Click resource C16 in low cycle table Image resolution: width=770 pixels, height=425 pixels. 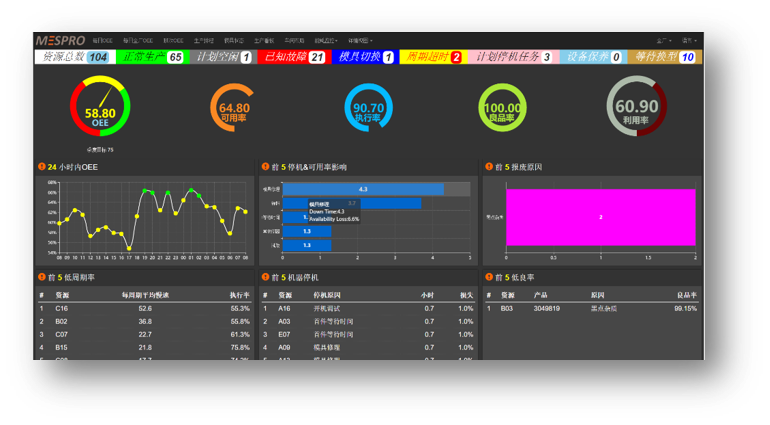pyautogui.click(x=61, y=309)
